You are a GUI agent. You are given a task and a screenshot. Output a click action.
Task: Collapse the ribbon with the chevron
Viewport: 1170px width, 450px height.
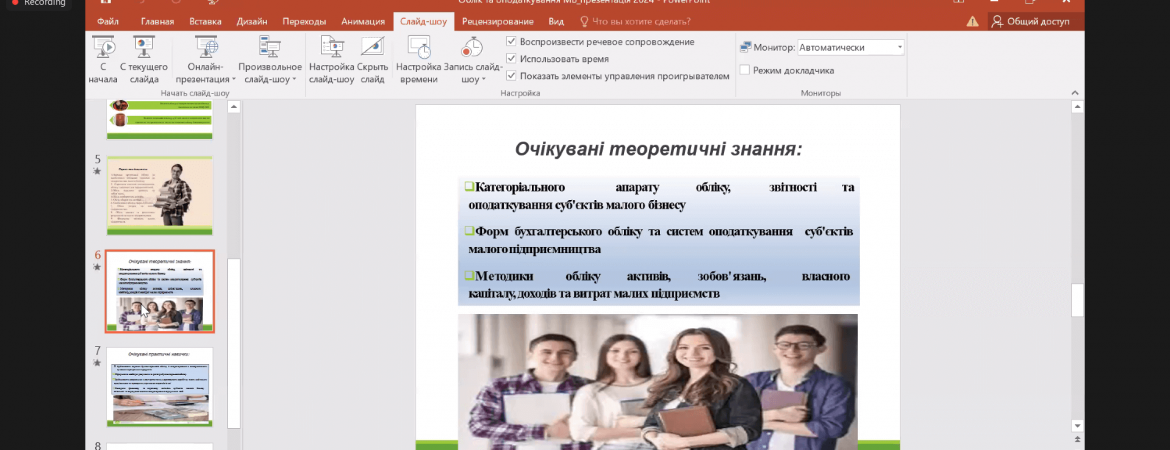click(x=1075, y=93)
